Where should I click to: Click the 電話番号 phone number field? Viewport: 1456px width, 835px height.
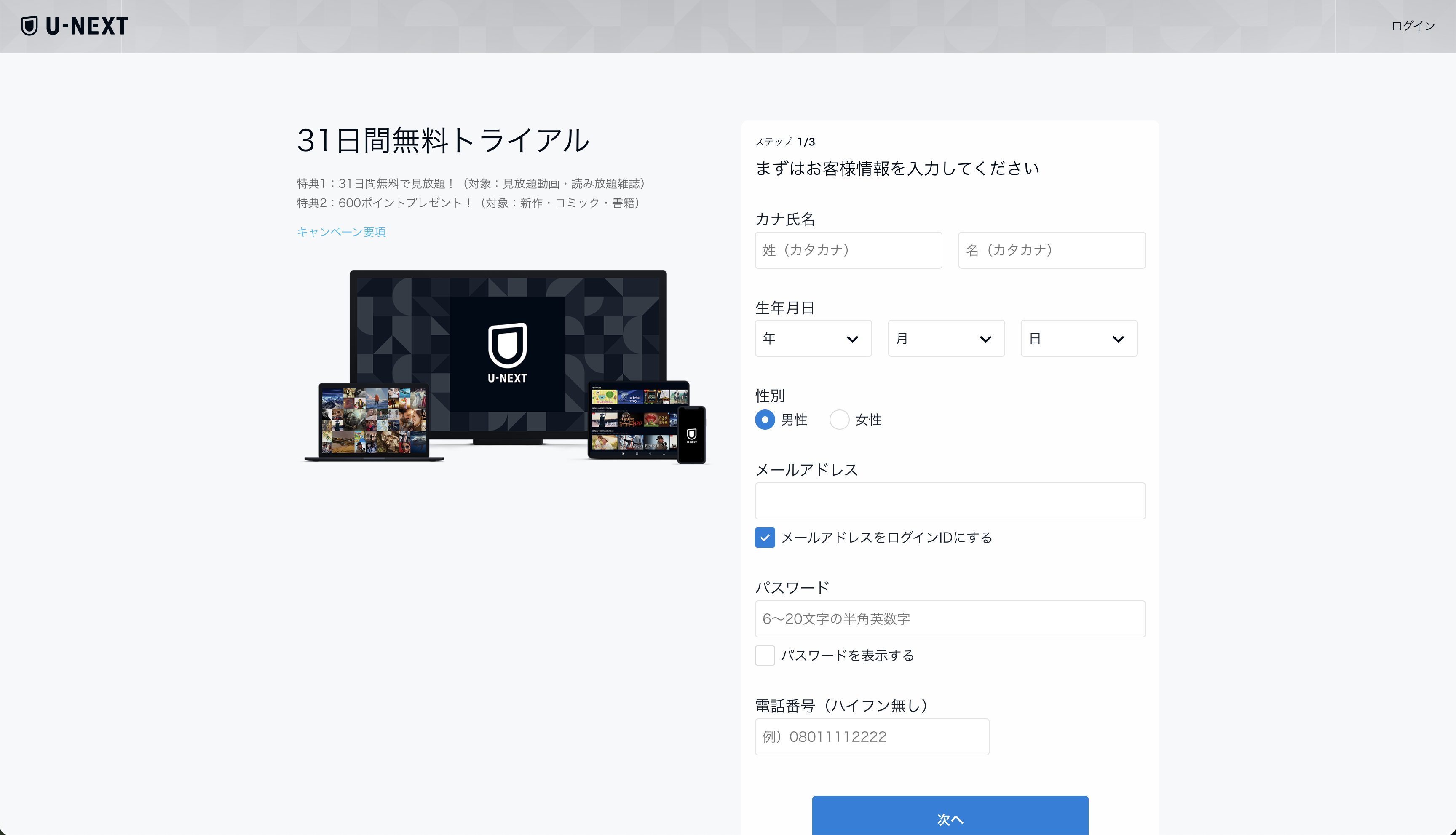point(872,736)
